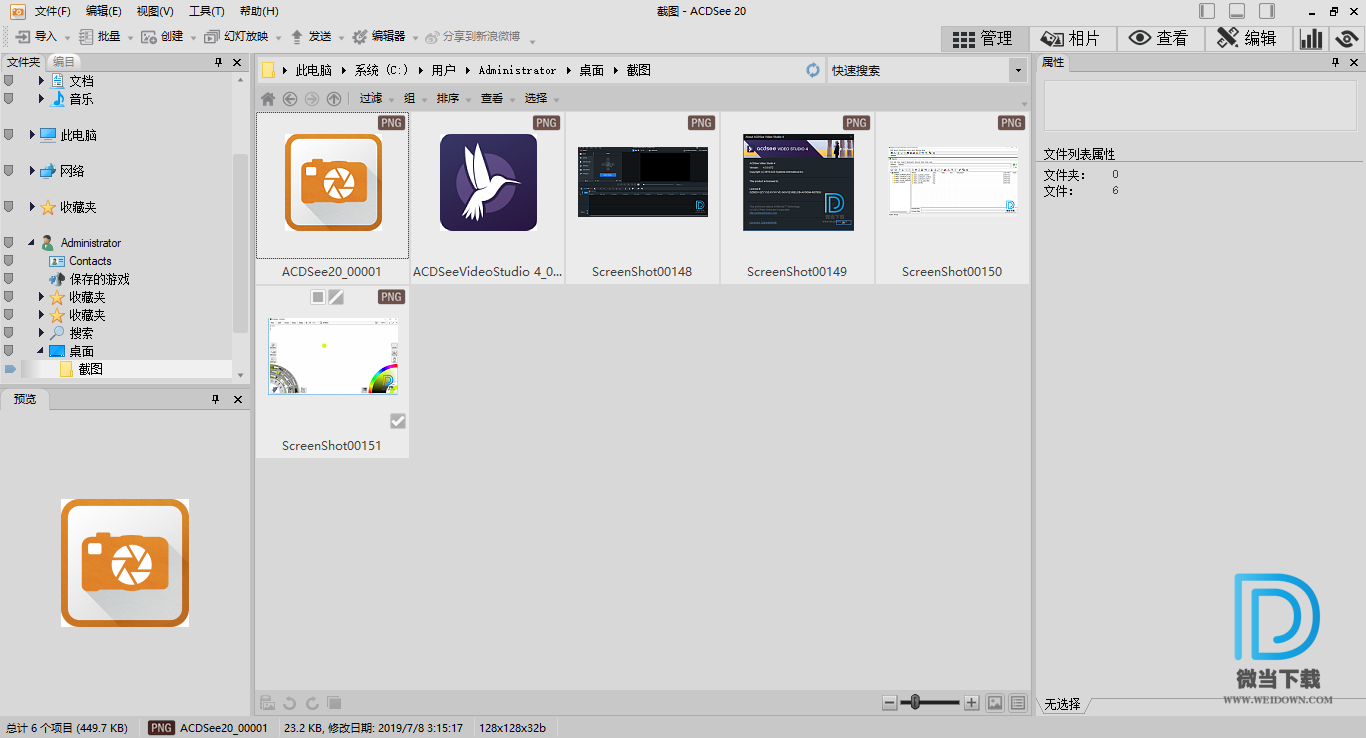1366x738 pixels.
Task: Open the 文件(F) menu
Action: (x=52, y=11)
